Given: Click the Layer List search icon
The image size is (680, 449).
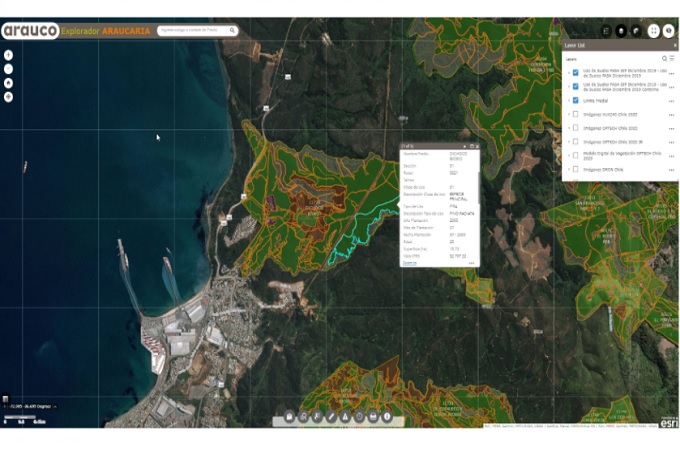Looking at the screenshot, I should coord(664,59).
